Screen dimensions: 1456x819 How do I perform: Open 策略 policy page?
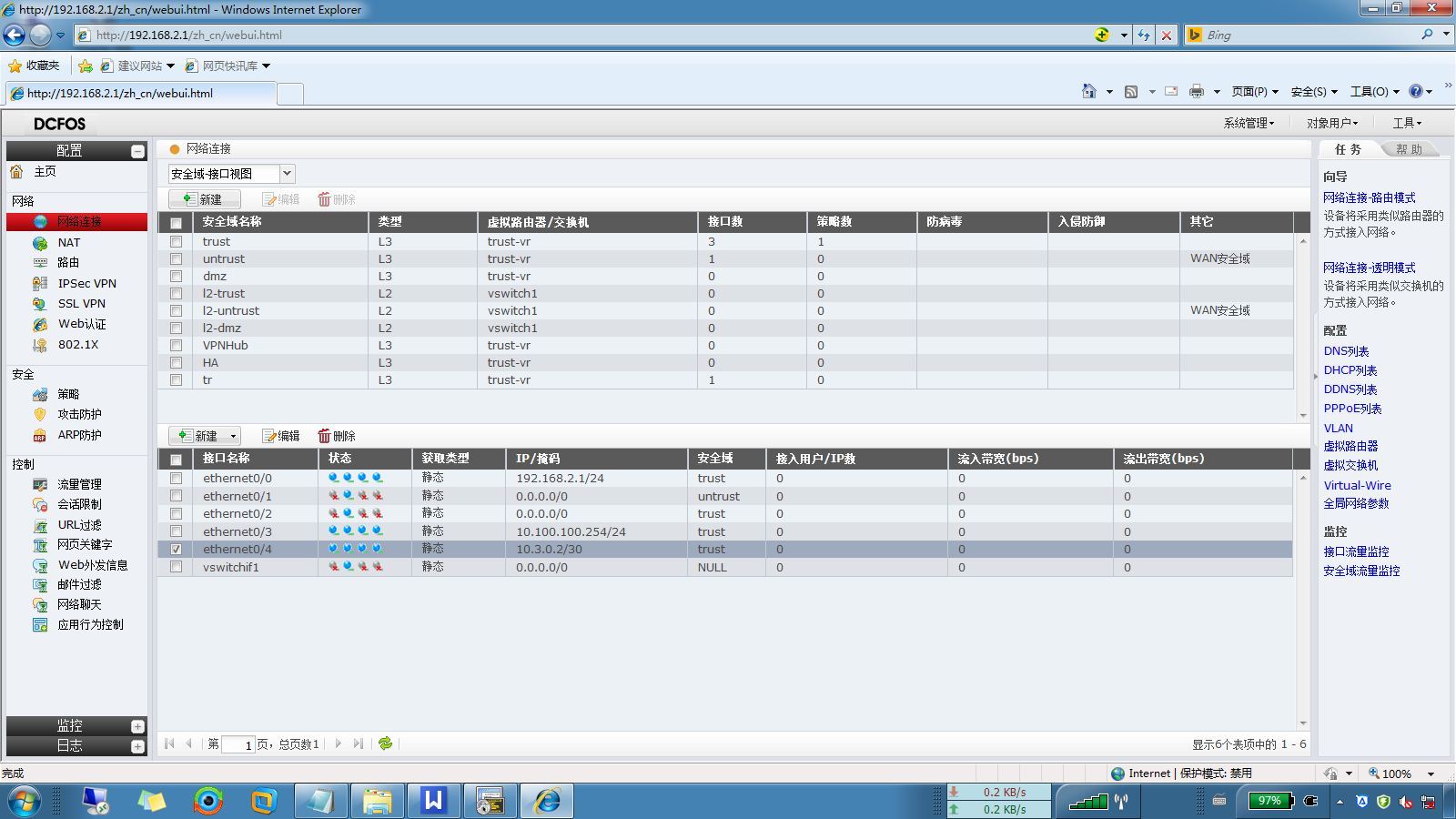click(68, 394)
